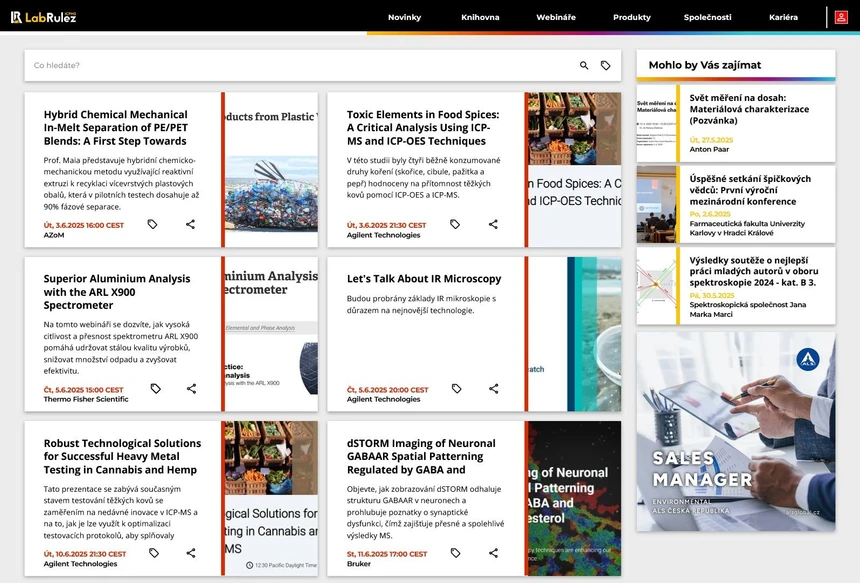This screenshot has width=860, height=583.
Task: Open the Kariéra menu
Action: [783, 17]
